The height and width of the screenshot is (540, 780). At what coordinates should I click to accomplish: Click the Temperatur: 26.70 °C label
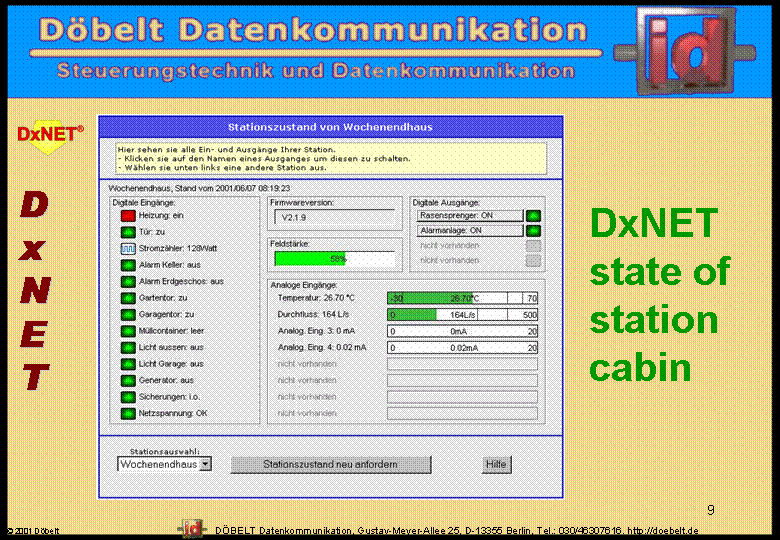(x=316, y=298)
